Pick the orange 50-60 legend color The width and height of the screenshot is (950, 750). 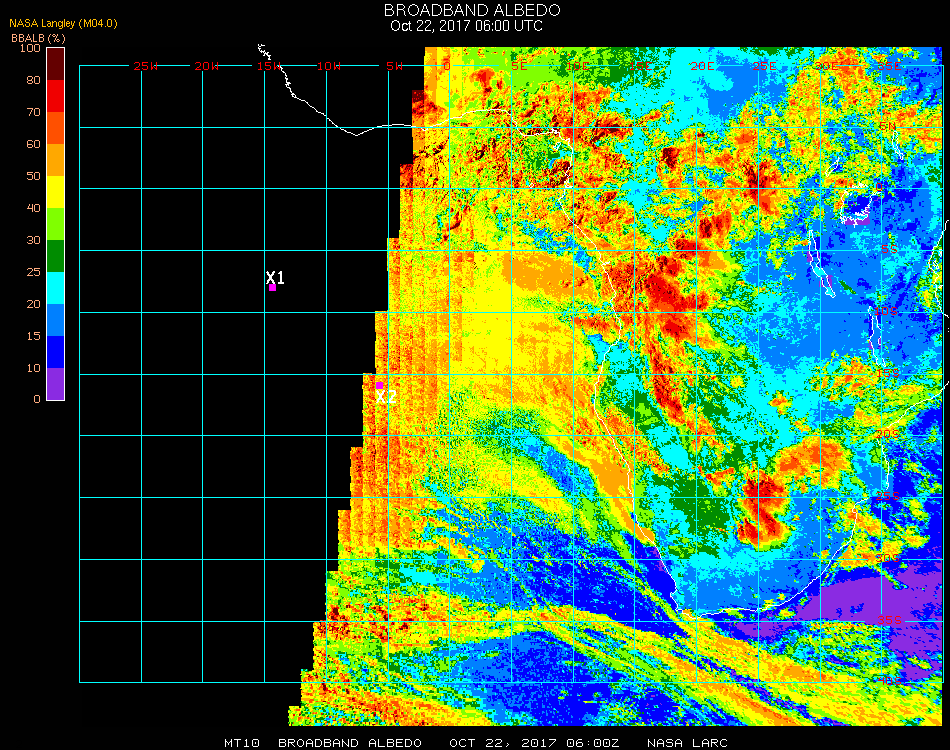coord(55,160)
